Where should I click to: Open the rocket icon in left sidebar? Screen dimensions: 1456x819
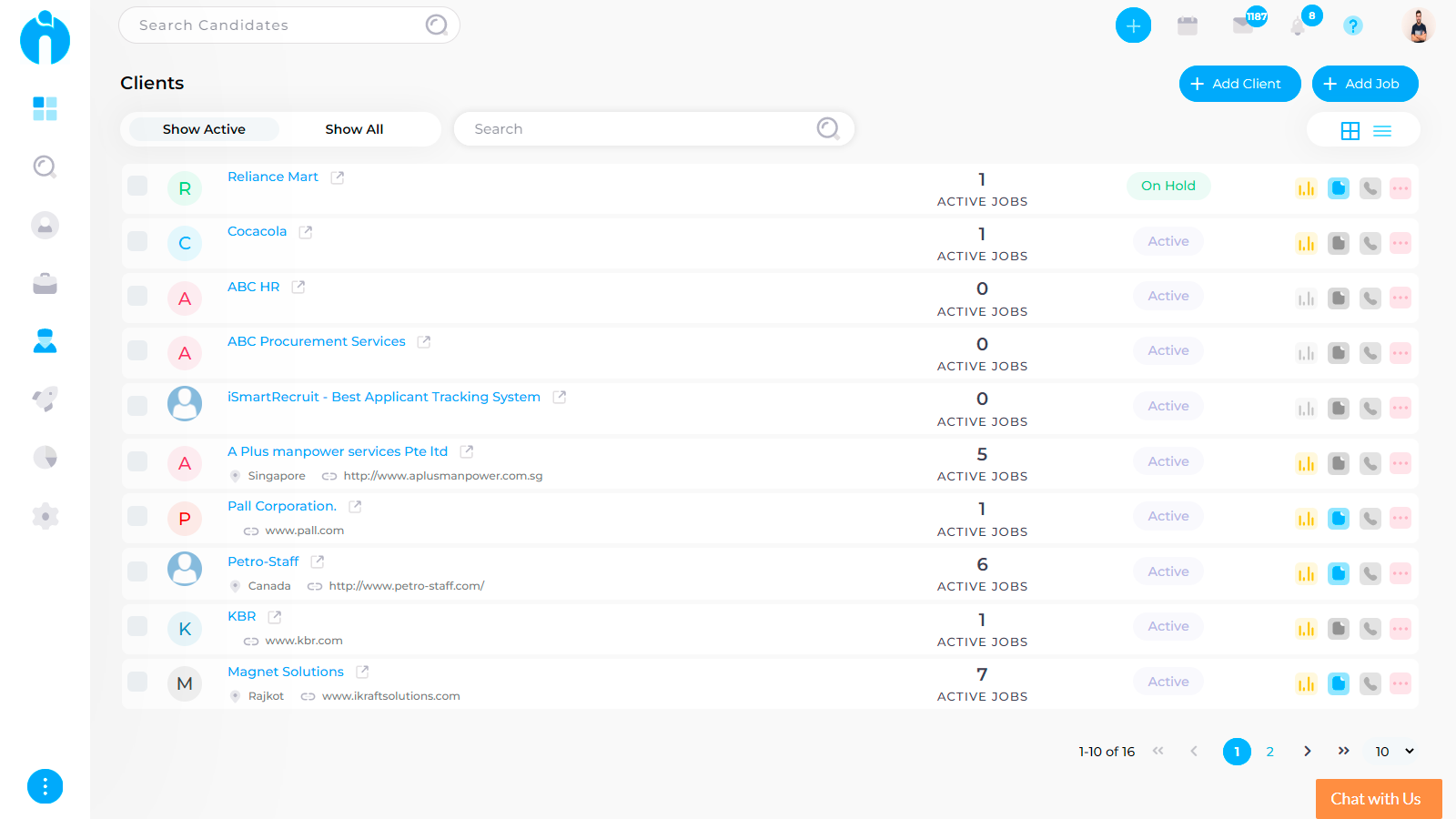tap(45, 399)
